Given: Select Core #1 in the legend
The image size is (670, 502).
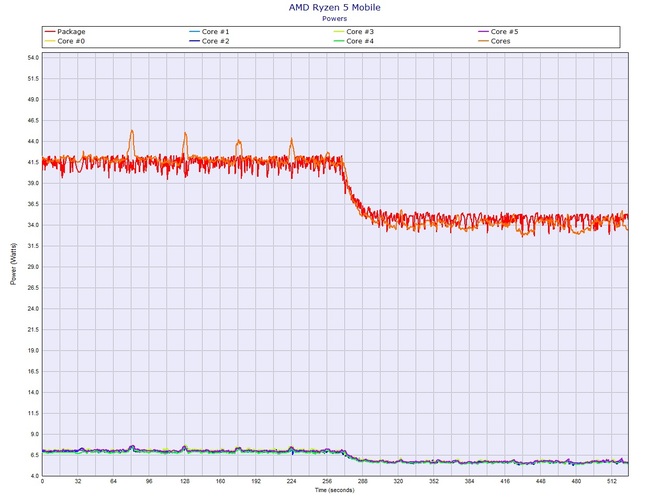Looking at the screenshot, I should [x=209, y=32].
